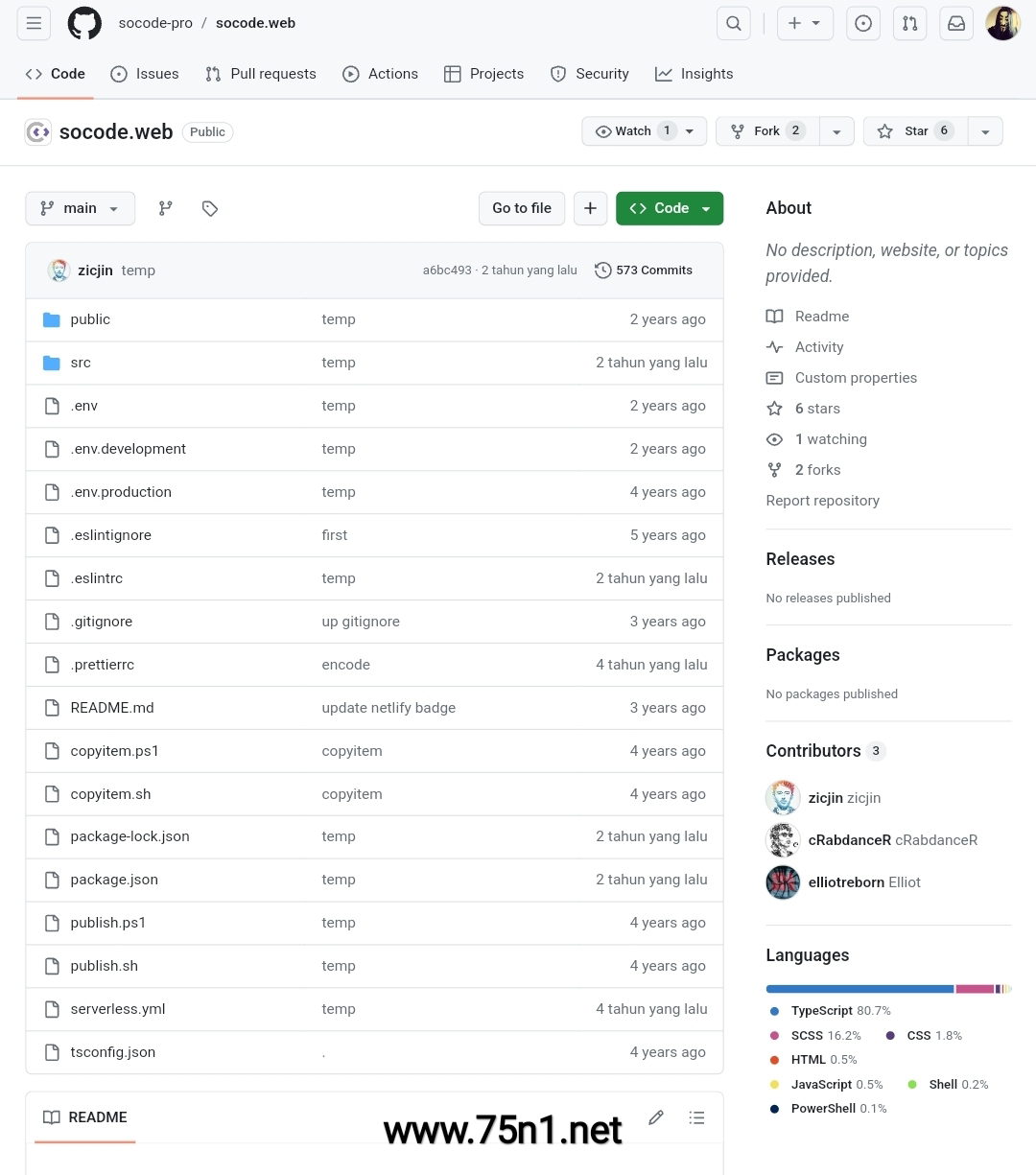
Task: Open the create new plus dropdown
Action: tap(805, 24)
